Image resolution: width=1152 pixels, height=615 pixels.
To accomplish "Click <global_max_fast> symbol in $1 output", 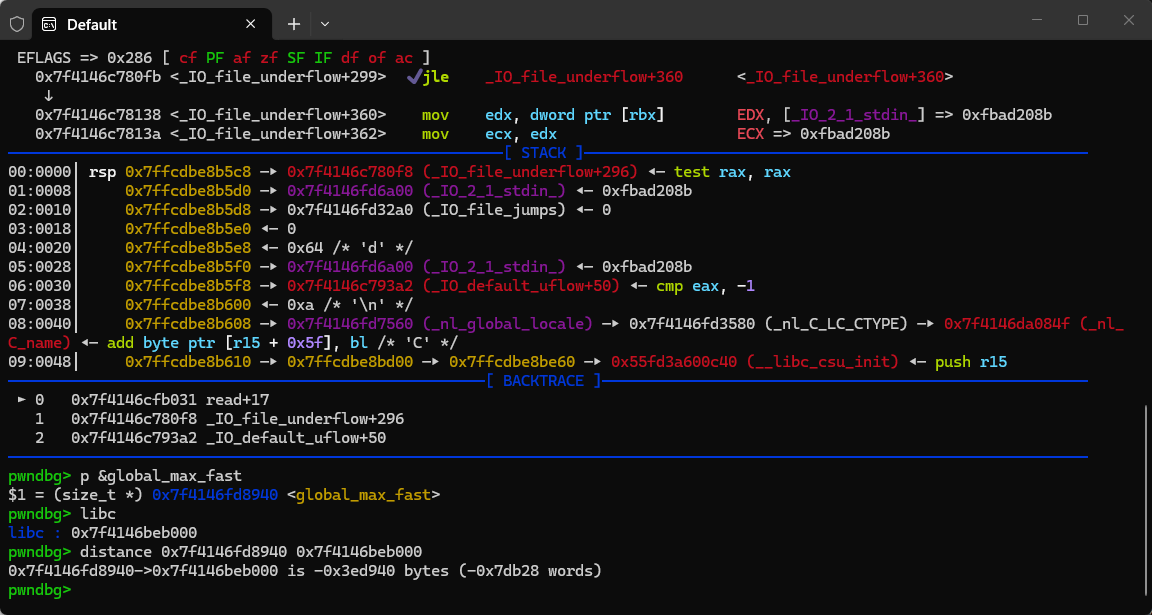I will [x=364, y=495].
